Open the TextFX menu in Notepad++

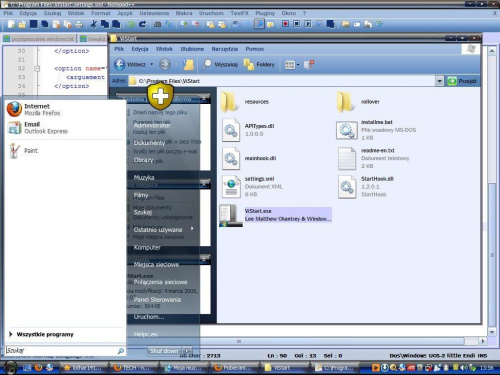[239, 13]
